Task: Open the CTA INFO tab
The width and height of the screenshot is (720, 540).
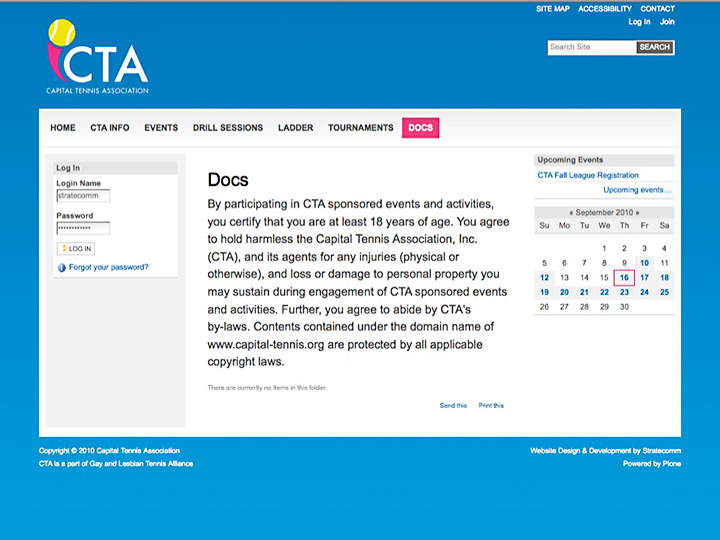Action: pos(110,128)
